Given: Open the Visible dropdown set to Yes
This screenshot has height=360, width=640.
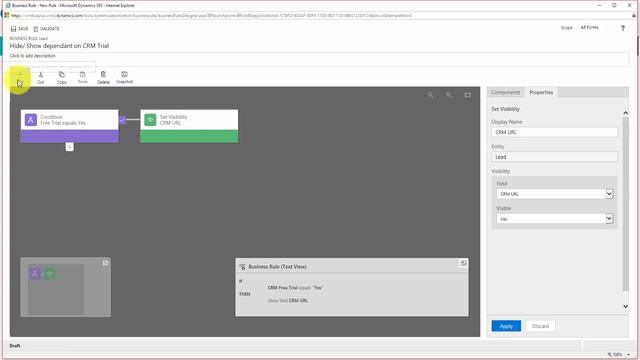Looking at the screenshot, I should (x=555, y=219).
